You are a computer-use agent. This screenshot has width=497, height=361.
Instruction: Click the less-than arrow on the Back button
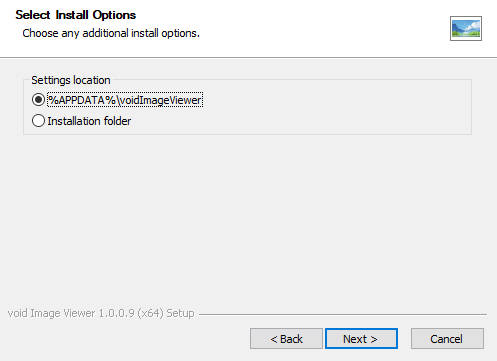[x=274, y=339]
